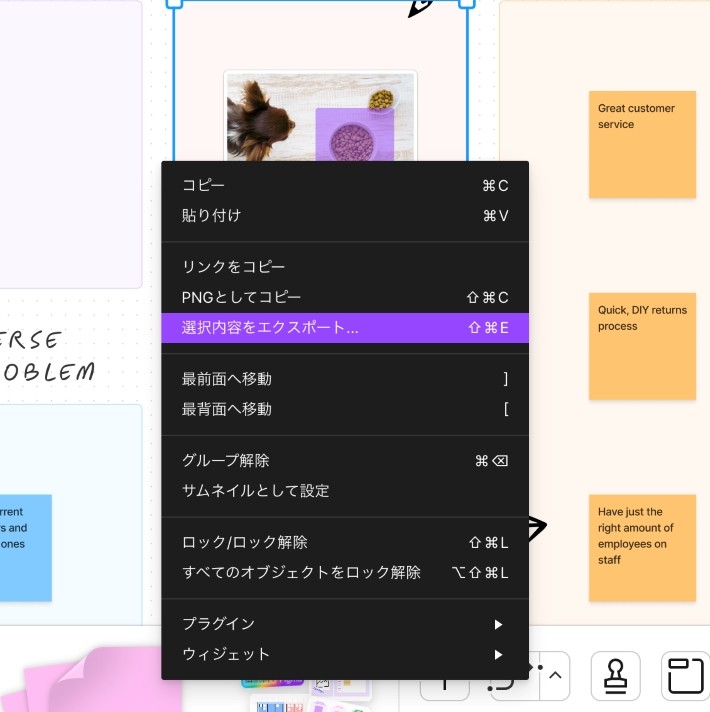Click ロック/ロック解除 menu entry
This screenshot has height=712, width=710.
coord(345,542)
